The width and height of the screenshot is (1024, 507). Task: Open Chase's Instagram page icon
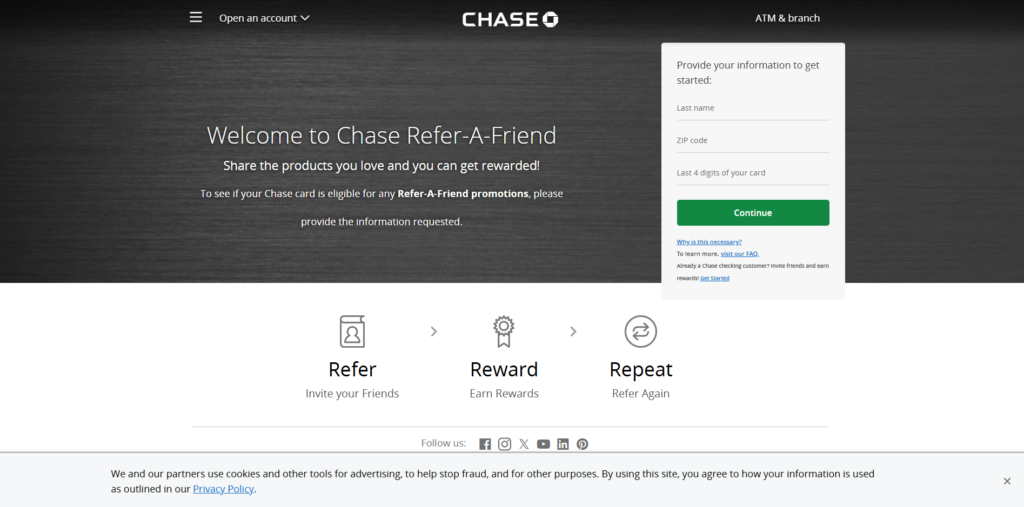(x=505, y=444)
